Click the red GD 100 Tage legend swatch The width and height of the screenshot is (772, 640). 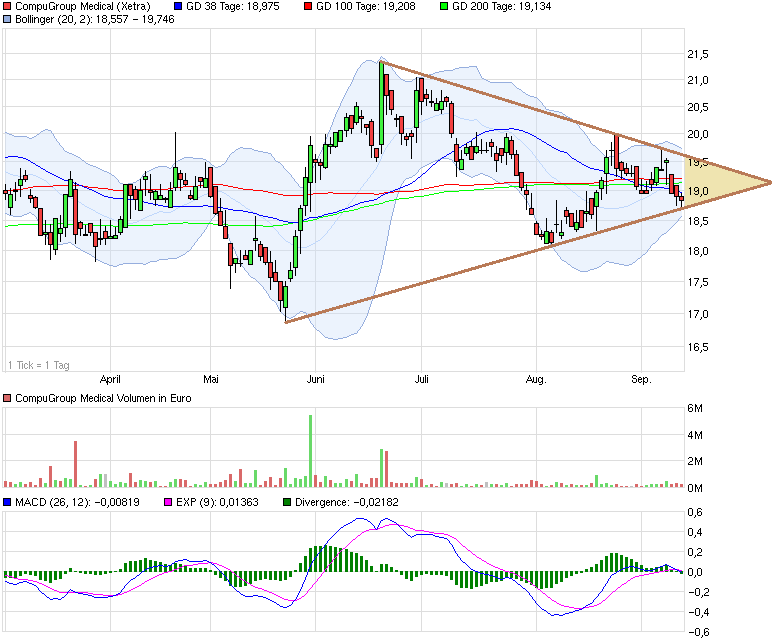[308, 6]
